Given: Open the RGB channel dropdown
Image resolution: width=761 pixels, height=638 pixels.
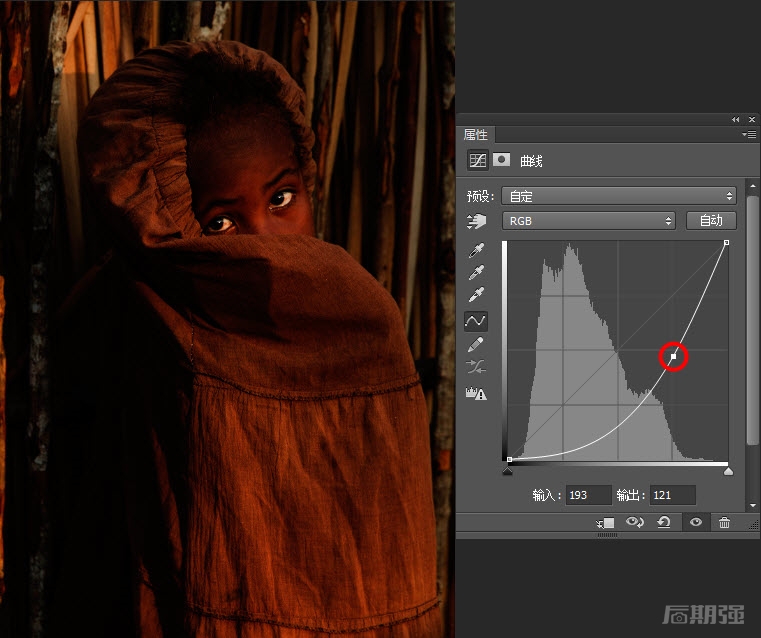Looking at the screenshot, I should pyautogui.click(x=588, y=221).
